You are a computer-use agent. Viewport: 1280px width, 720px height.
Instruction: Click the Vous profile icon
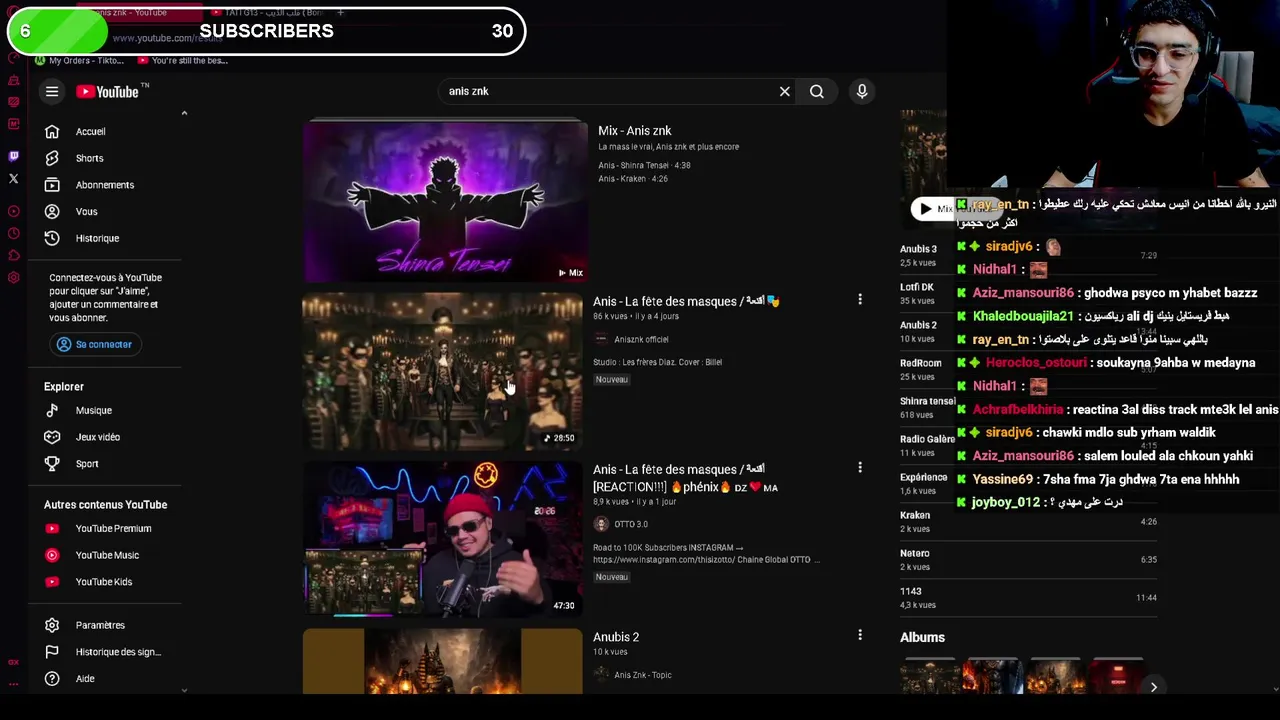coord(52,212)
